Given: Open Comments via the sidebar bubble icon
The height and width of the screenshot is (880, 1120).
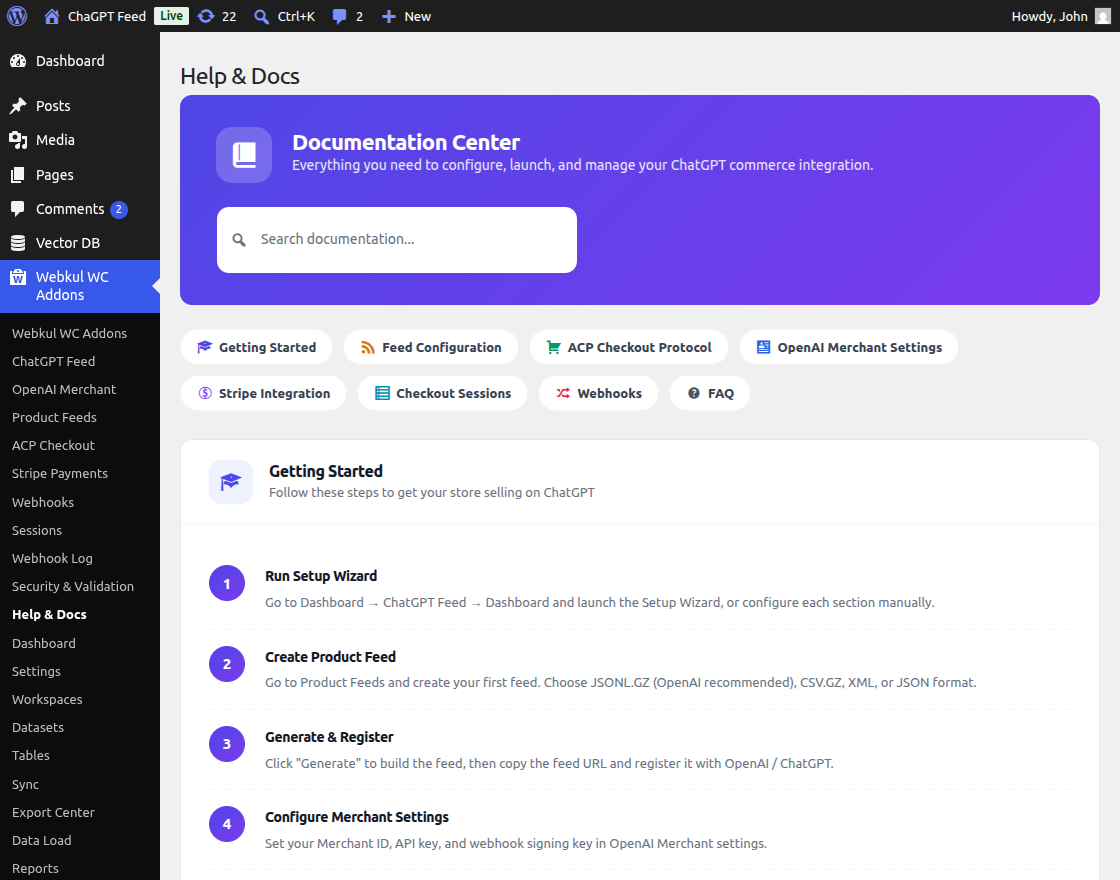Looking at the screenshot, I should (x=18, y=209).
